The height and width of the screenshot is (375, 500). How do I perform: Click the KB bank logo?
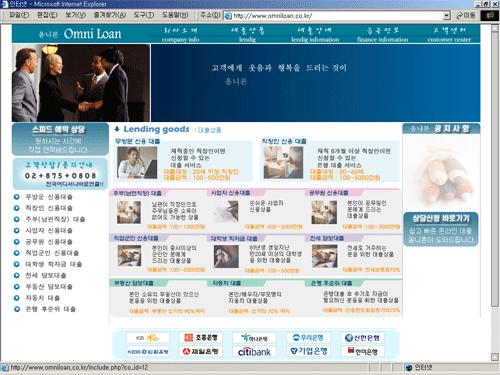(x=148, y=338)
